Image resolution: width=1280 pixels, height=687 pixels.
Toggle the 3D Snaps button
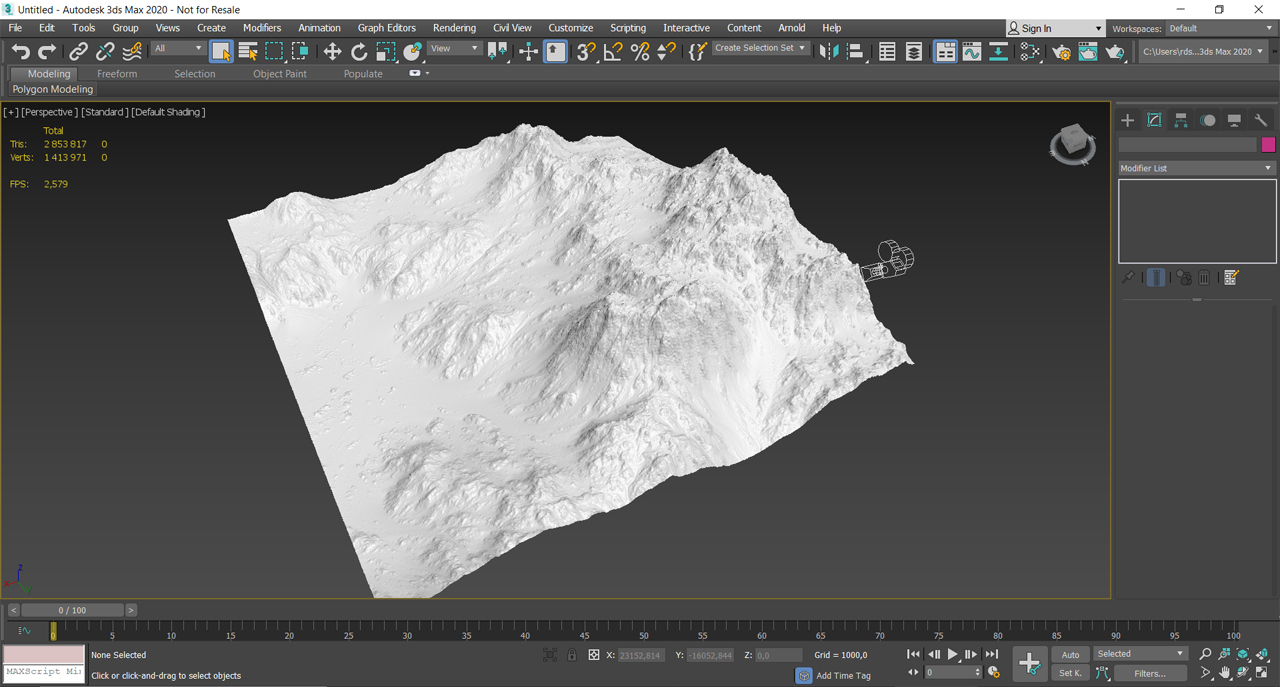(x=586, y=52)
